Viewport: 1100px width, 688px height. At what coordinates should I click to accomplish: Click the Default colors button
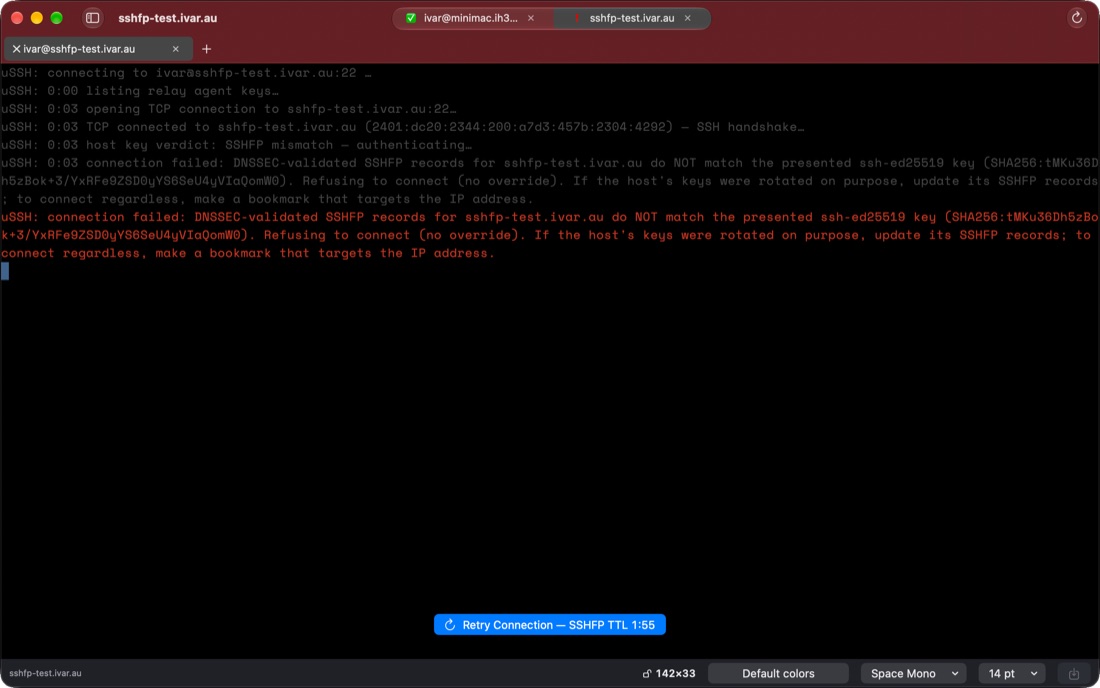click(778, 673)
